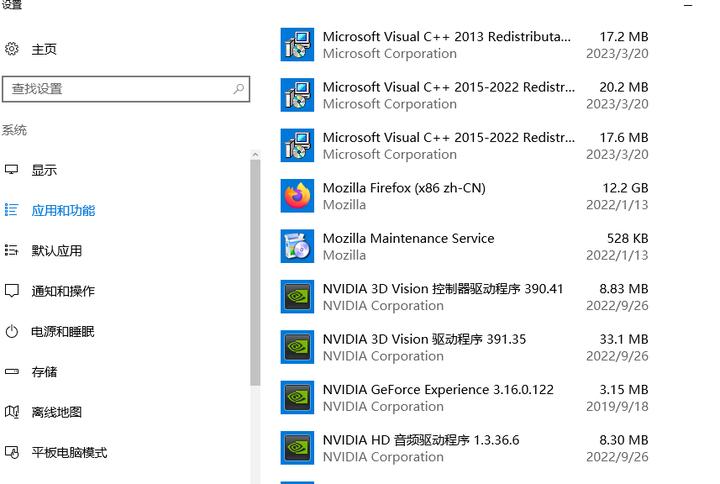Click the 系统 section heading
Screen dimensions: 720x484
[14, 130]
